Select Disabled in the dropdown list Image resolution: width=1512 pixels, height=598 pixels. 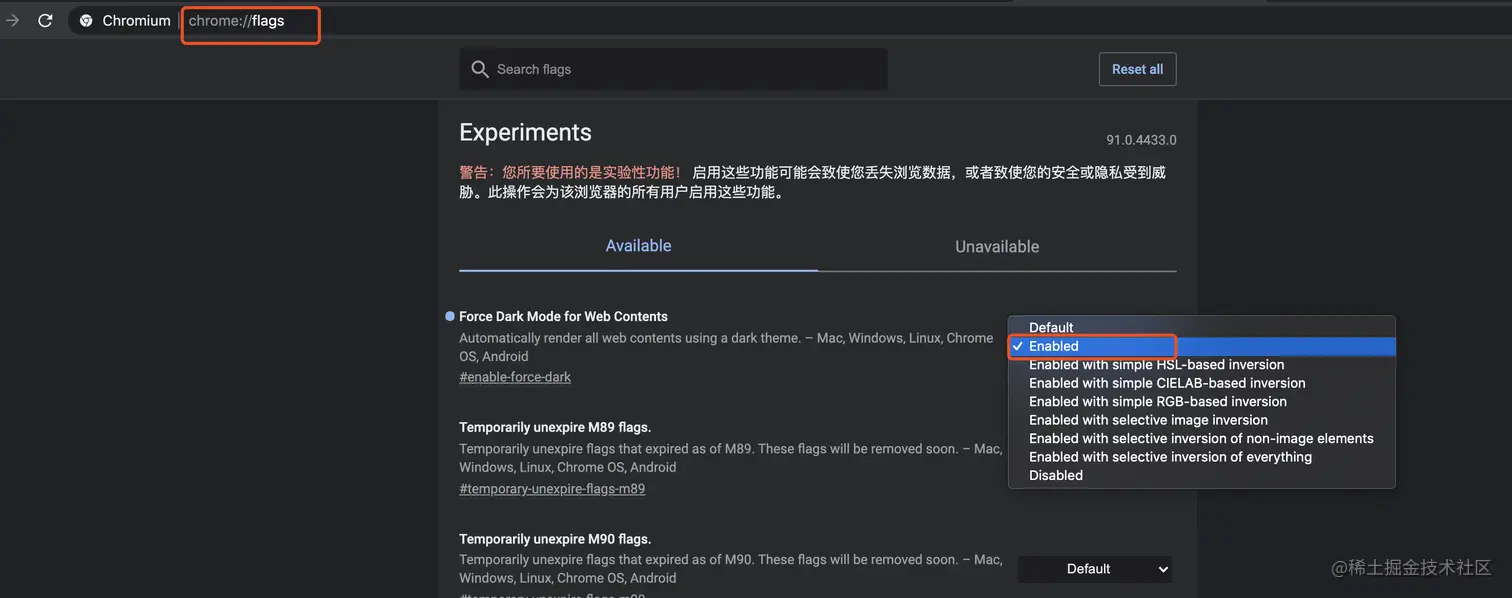(x=1056, y=475)
